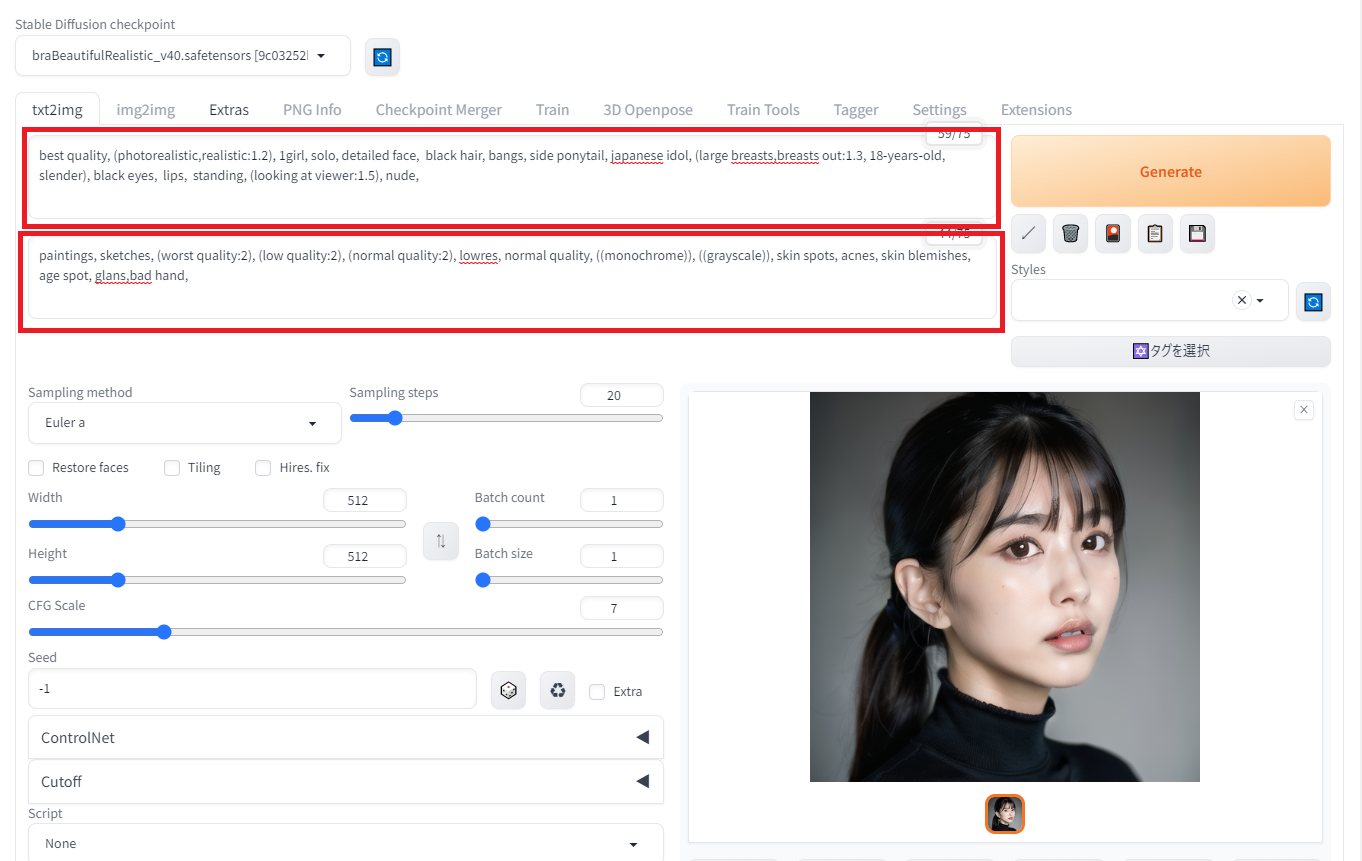The width and height of the screenshot is (1362, 861).
Task: Swap width and height values
Action: click(441, 541)
